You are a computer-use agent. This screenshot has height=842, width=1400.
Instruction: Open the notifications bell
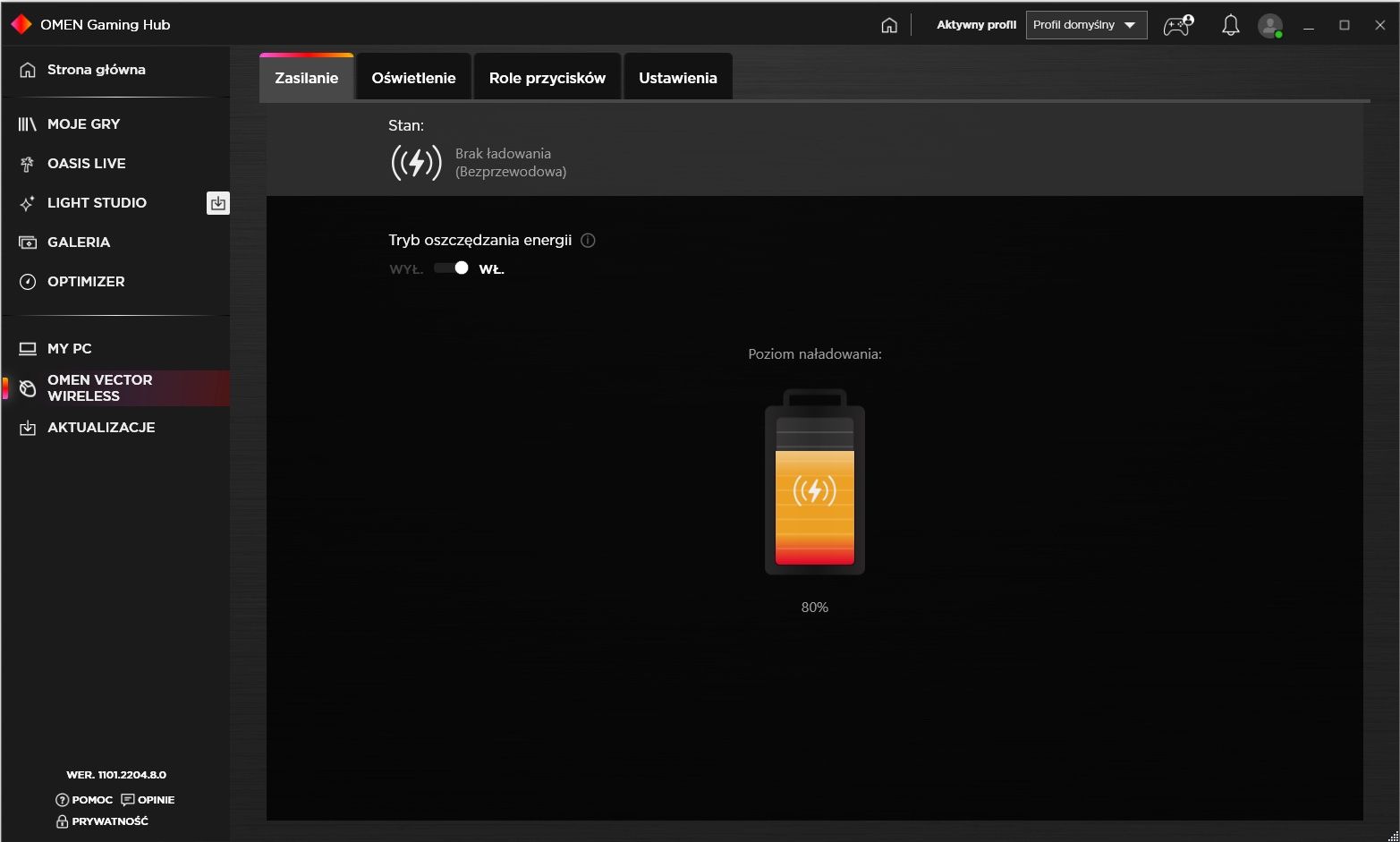[x=1231, y=25]
